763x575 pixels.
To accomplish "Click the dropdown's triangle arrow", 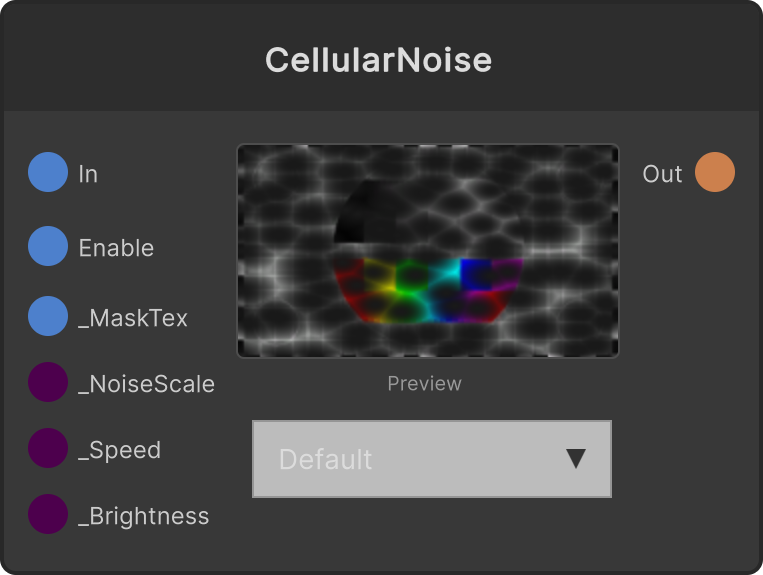I will click(576, 459).
